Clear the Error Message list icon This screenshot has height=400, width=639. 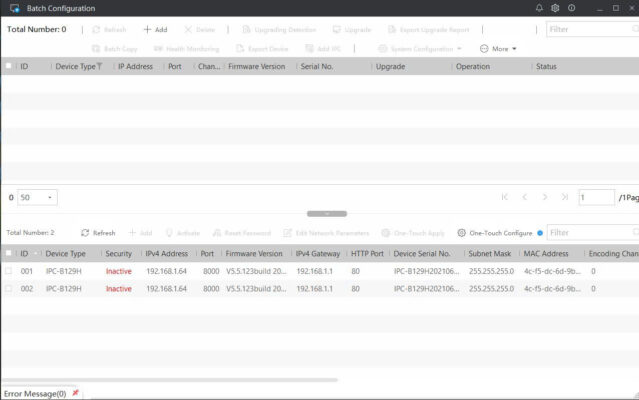(75, 393)
